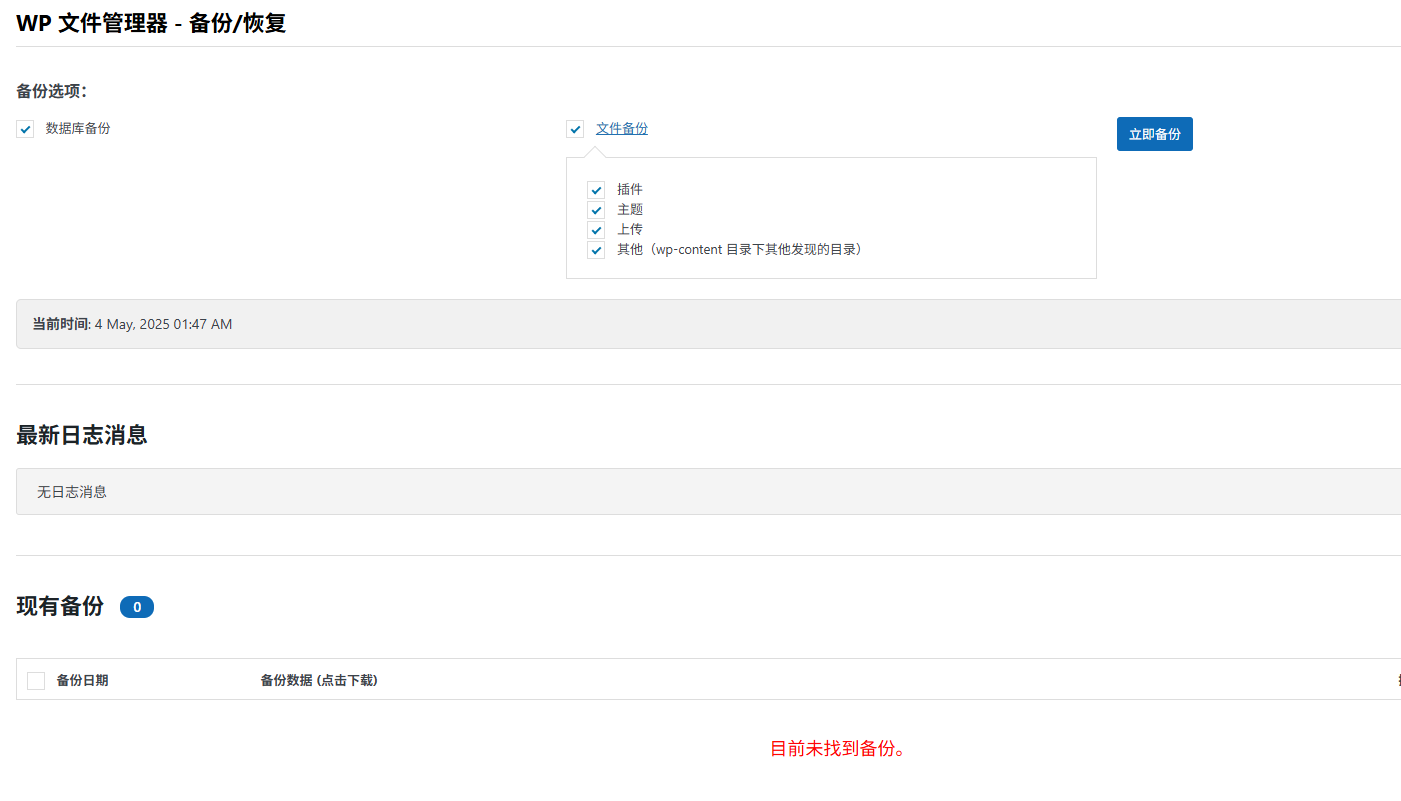Image resolution: width=1401 pixels, height=801 pixels.
Task: Uncheck the 插件 checkbox
Action: [x=596, y=190]
